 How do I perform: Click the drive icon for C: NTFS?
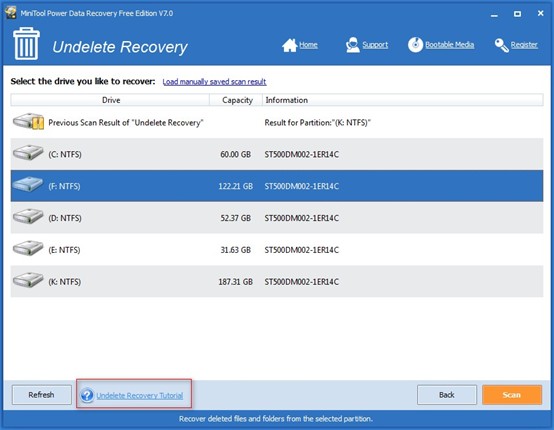coord(28,153)
